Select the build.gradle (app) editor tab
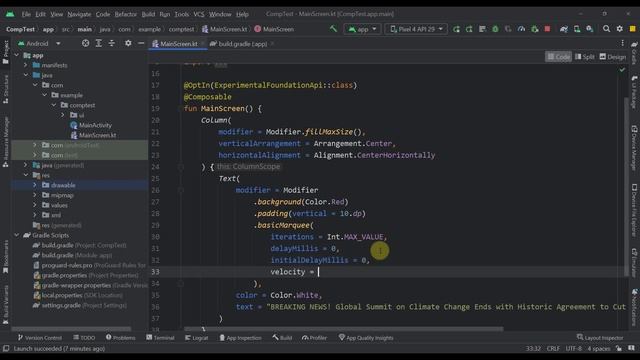The height and width of the screenshot is (360, 640). (242, 44)
